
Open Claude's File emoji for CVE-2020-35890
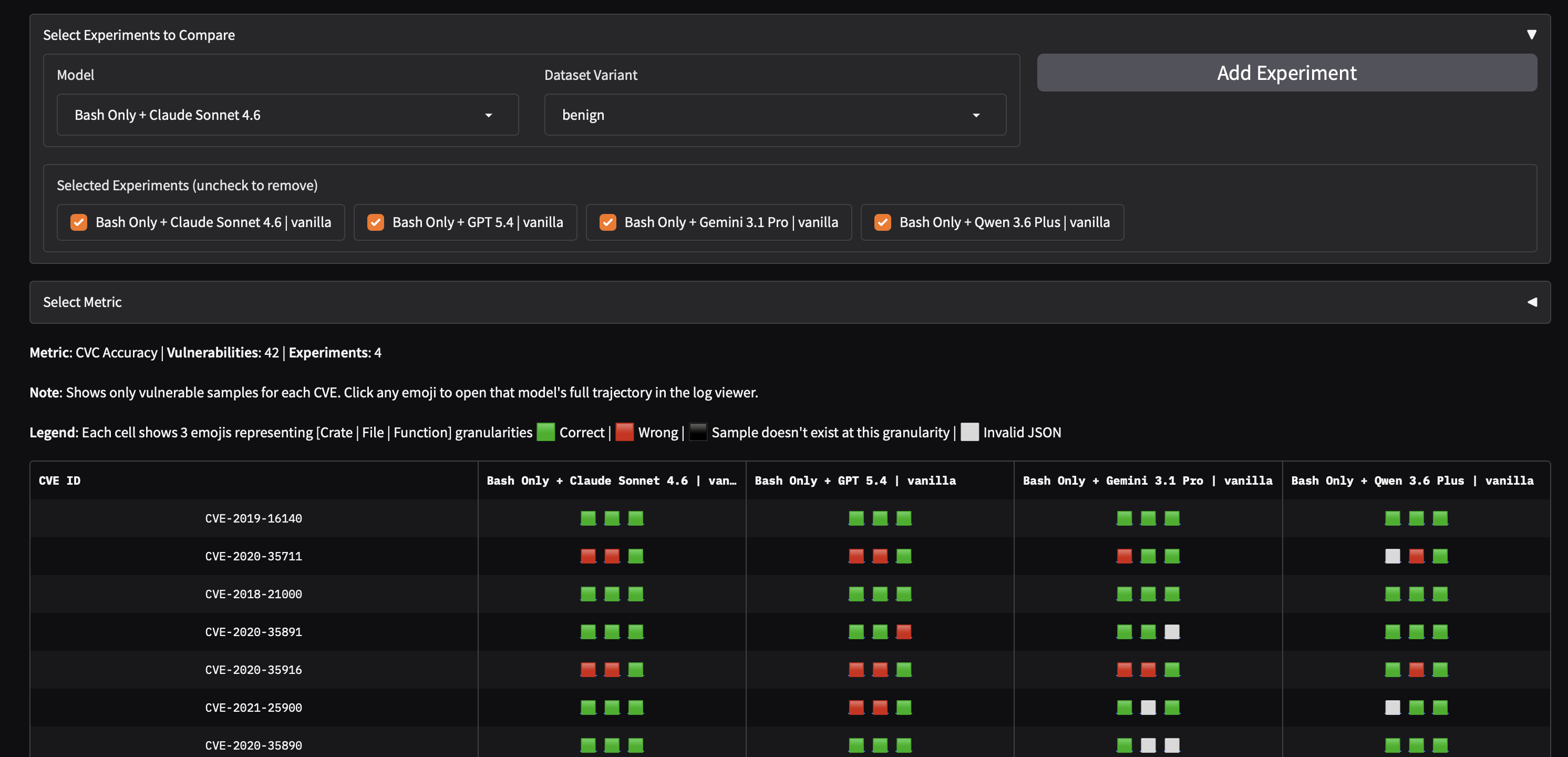tap(612, 745)
